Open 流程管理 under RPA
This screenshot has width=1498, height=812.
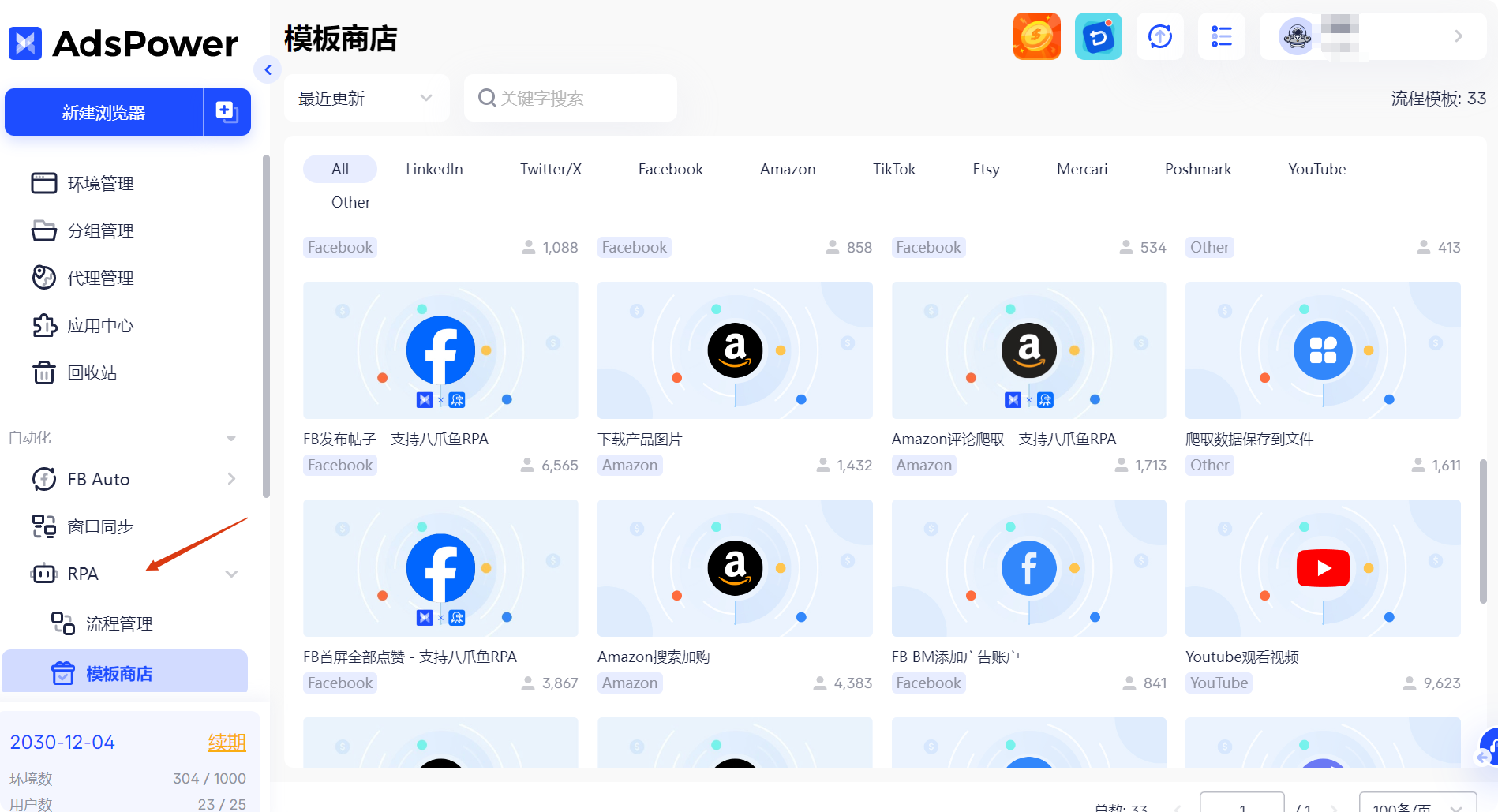coord(102,623)
